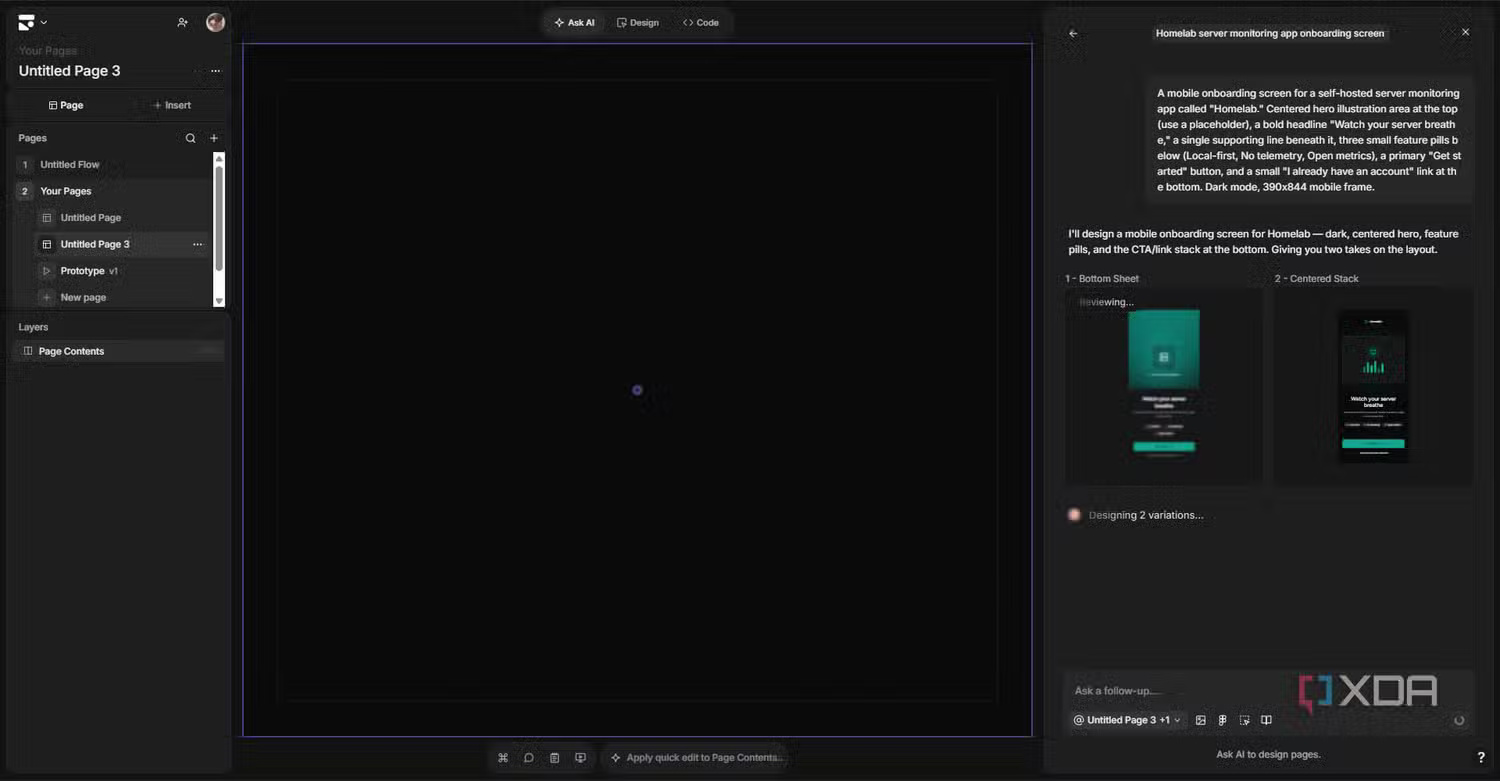Search pages with the magnifier icon
The image size is (1500, 781).
(x=190, y=138)
